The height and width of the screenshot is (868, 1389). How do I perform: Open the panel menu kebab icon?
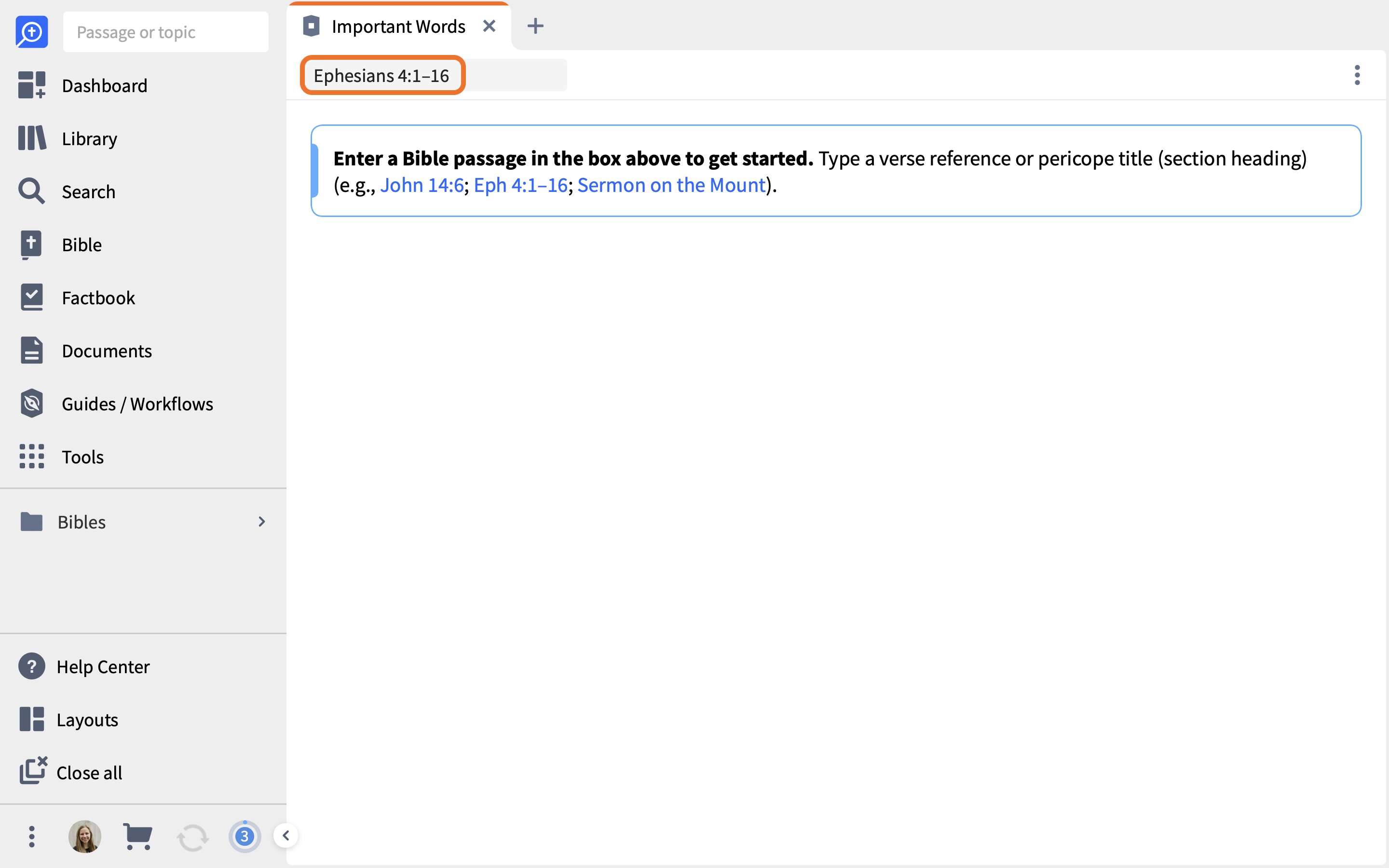[x=1357, y=75]
